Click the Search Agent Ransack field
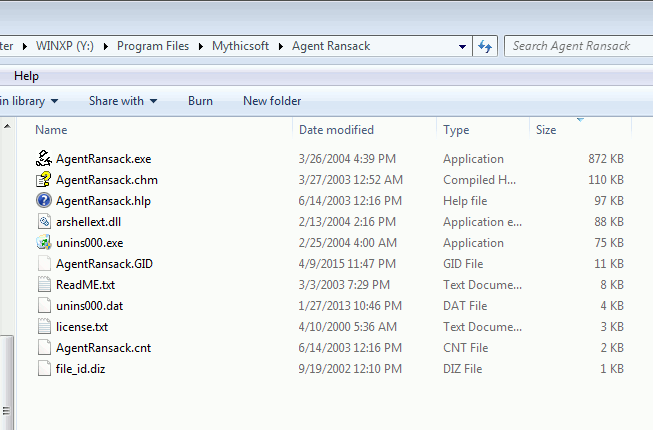 tap(579, 46)
